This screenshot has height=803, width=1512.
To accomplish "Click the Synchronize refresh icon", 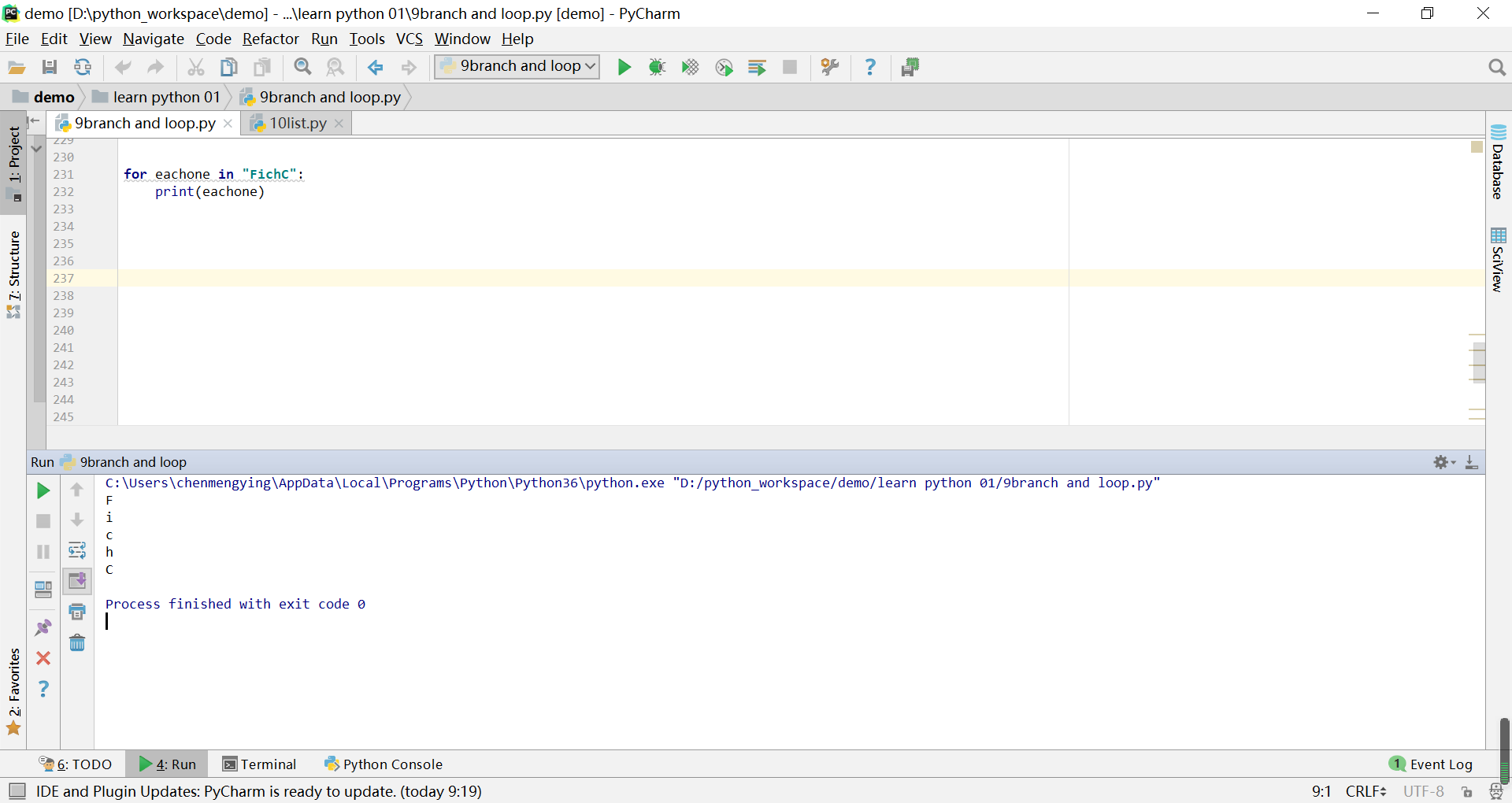I will pos(83,68).
